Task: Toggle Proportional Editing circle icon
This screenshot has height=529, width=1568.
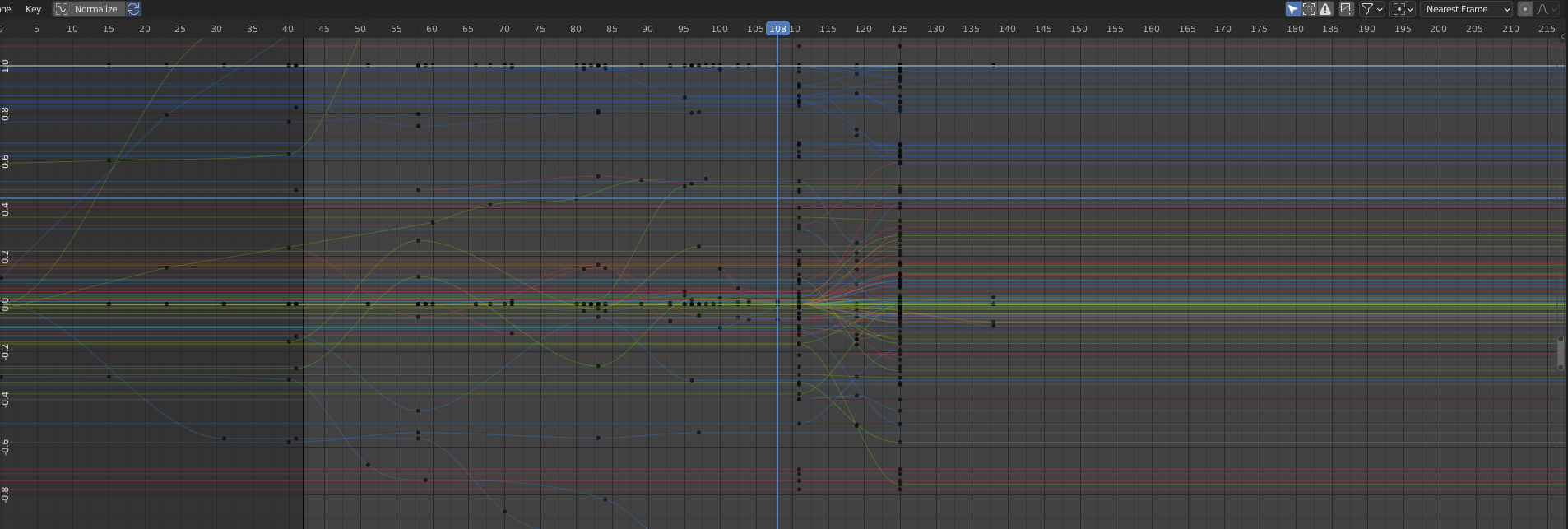Action: (1525, 9)
